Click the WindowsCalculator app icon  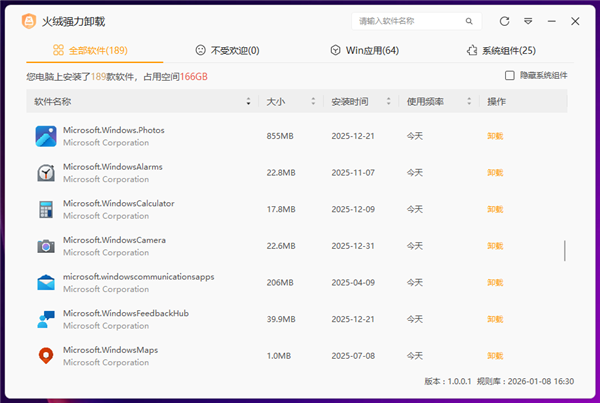point(45,210)
